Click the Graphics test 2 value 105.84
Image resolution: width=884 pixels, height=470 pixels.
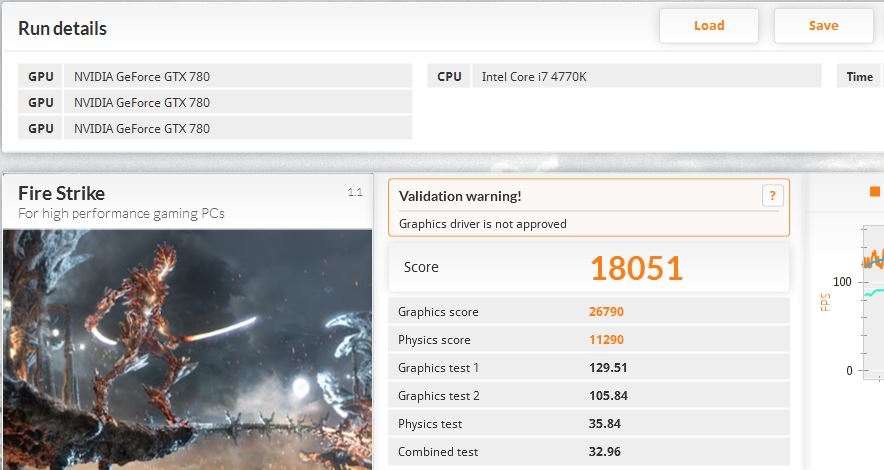tap(608, 396)
